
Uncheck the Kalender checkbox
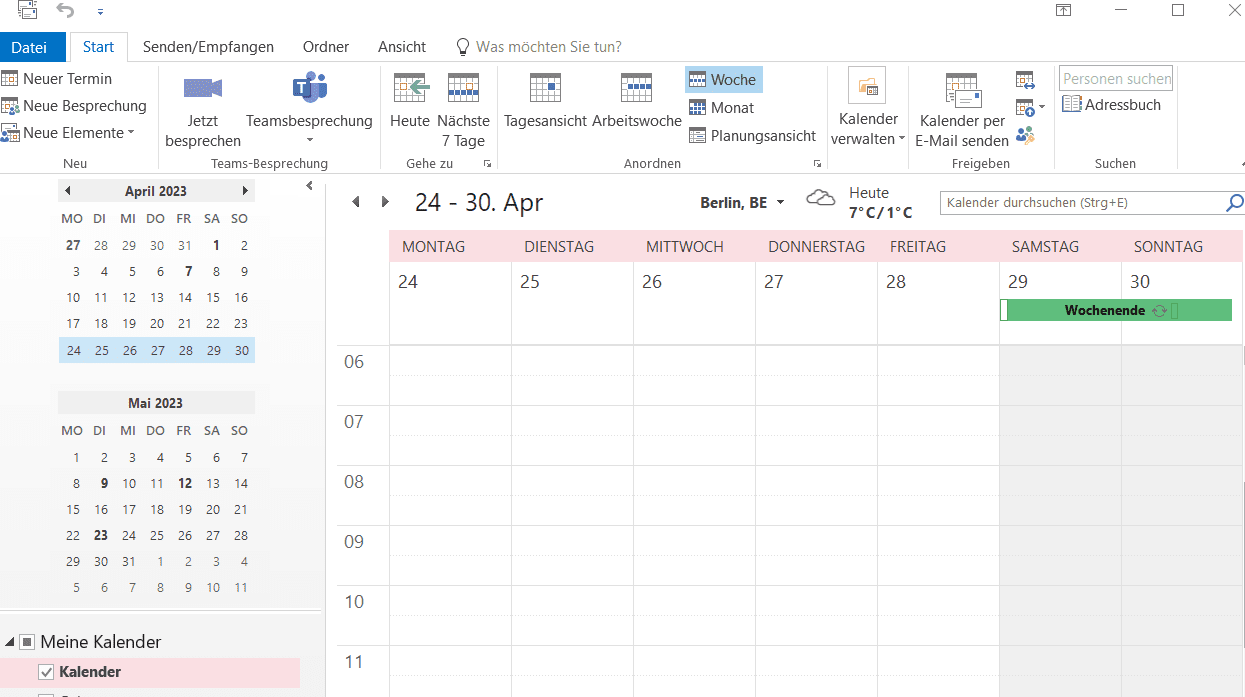(x=46, y=672)
